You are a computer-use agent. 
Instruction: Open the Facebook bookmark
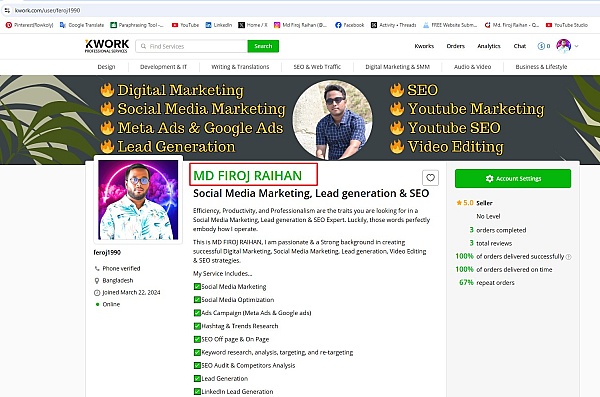click(349, 25)
